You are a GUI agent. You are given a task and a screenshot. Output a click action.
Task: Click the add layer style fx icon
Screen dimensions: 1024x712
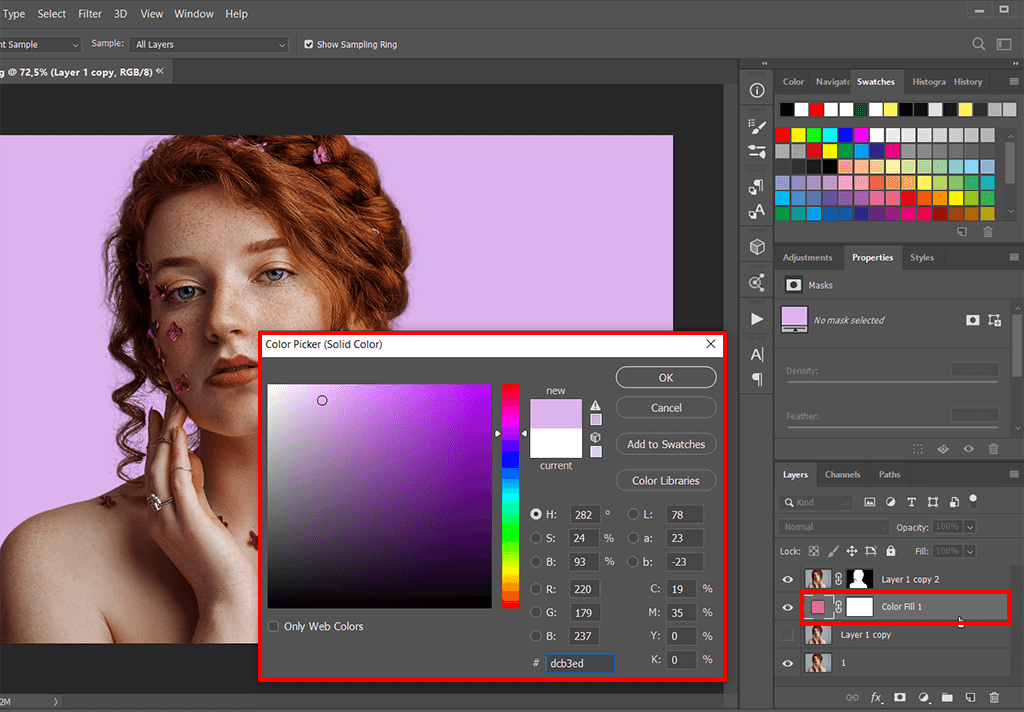click(877, 697)
